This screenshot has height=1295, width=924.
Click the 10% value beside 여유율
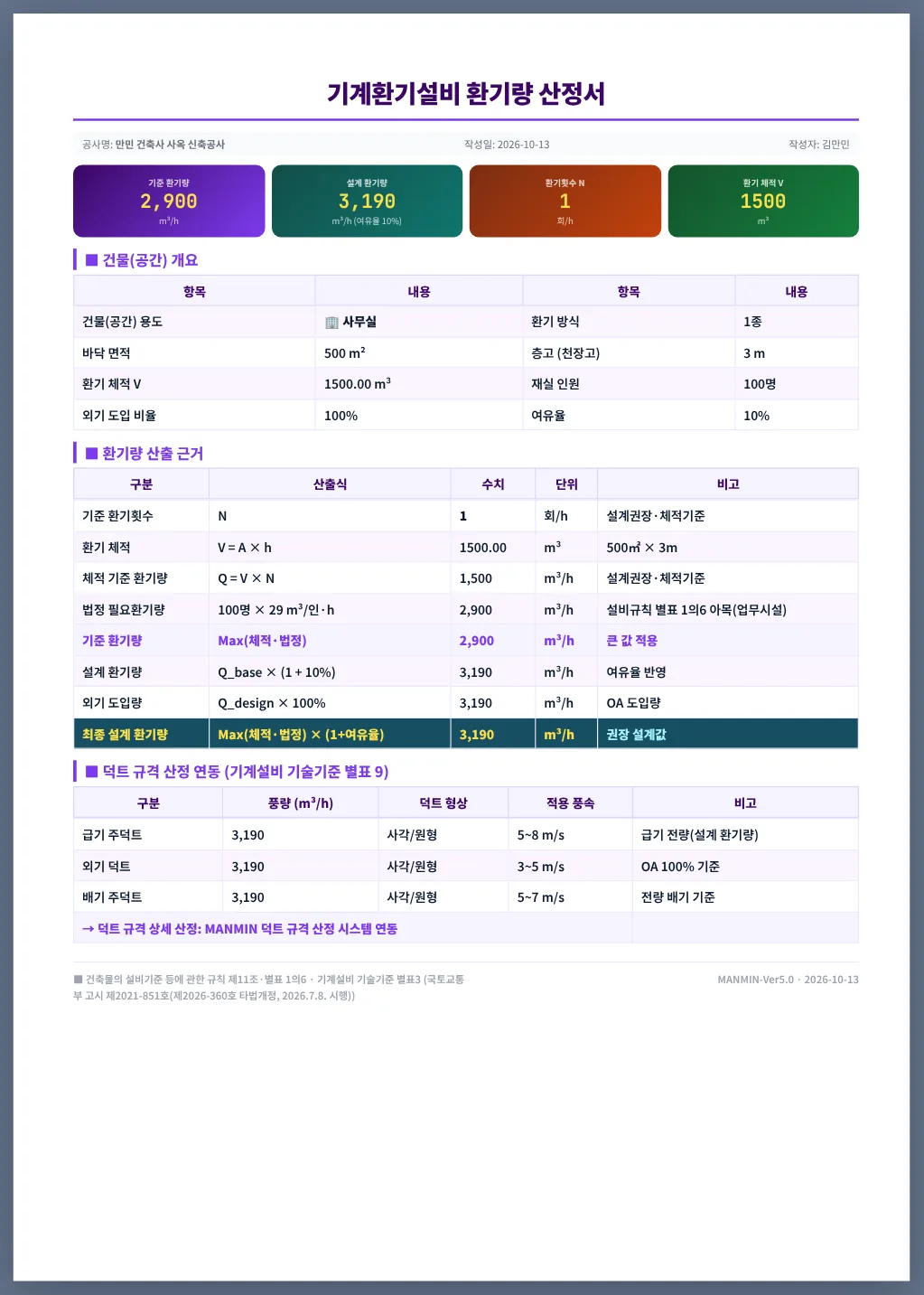click(757, 416)
